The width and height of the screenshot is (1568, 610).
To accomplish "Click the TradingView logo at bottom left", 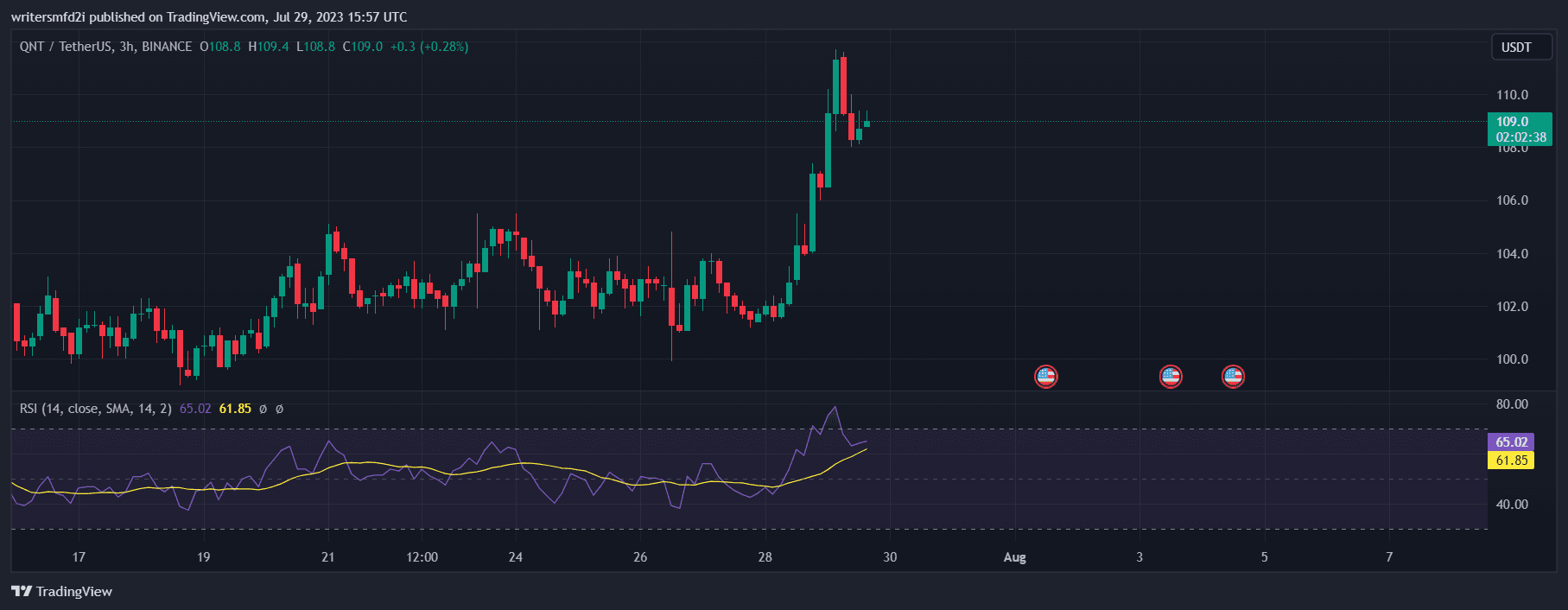I will point(62,592).
